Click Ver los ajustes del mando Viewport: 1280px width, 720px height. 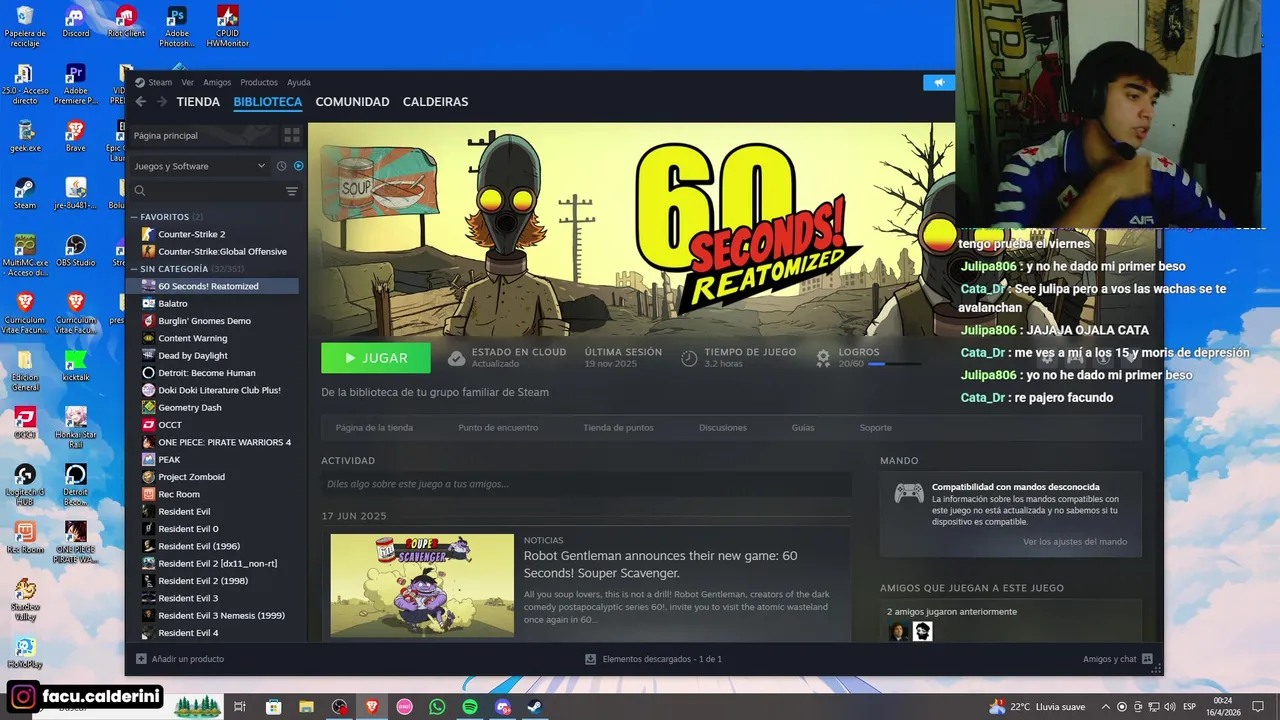1075,542
